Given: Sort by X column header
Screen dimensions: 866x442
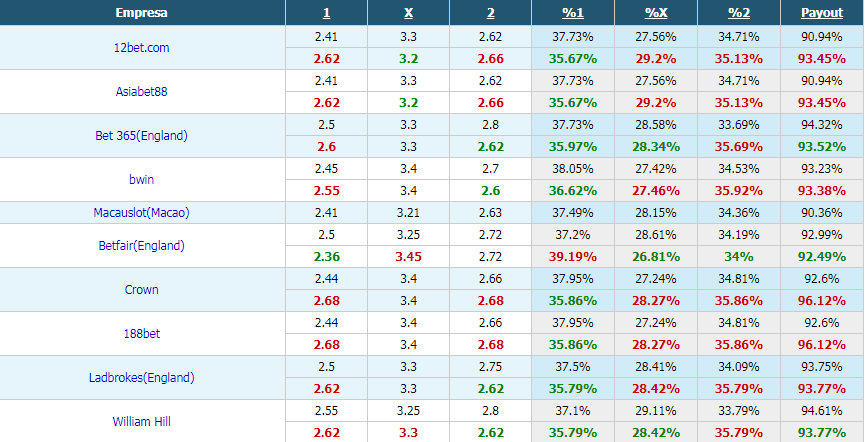Looking at the screenshot, I should (408, 13).
